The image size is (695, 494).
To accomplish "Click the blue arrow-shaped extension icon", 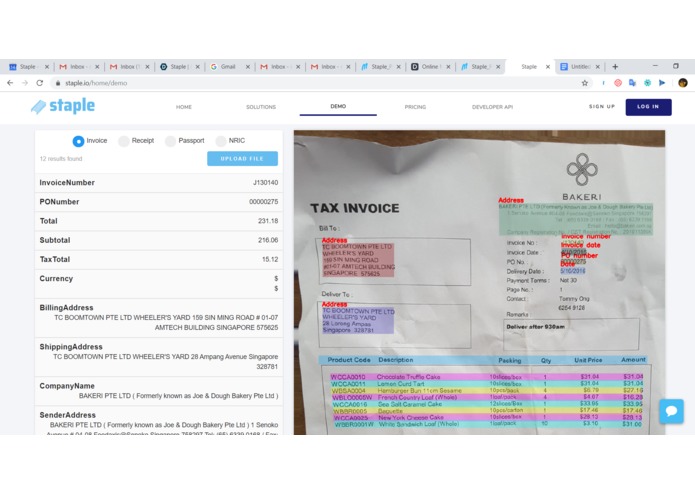I will coord(662,83).
